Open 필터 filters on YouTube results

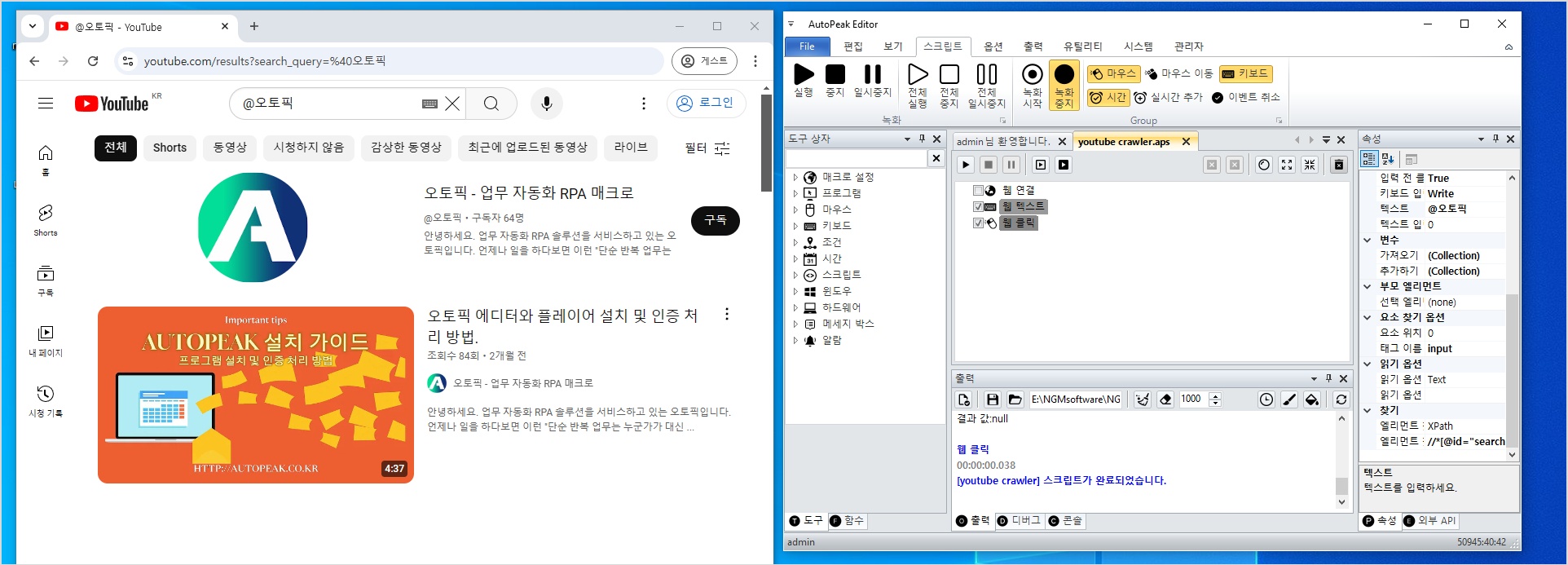(x=707, y=148)
